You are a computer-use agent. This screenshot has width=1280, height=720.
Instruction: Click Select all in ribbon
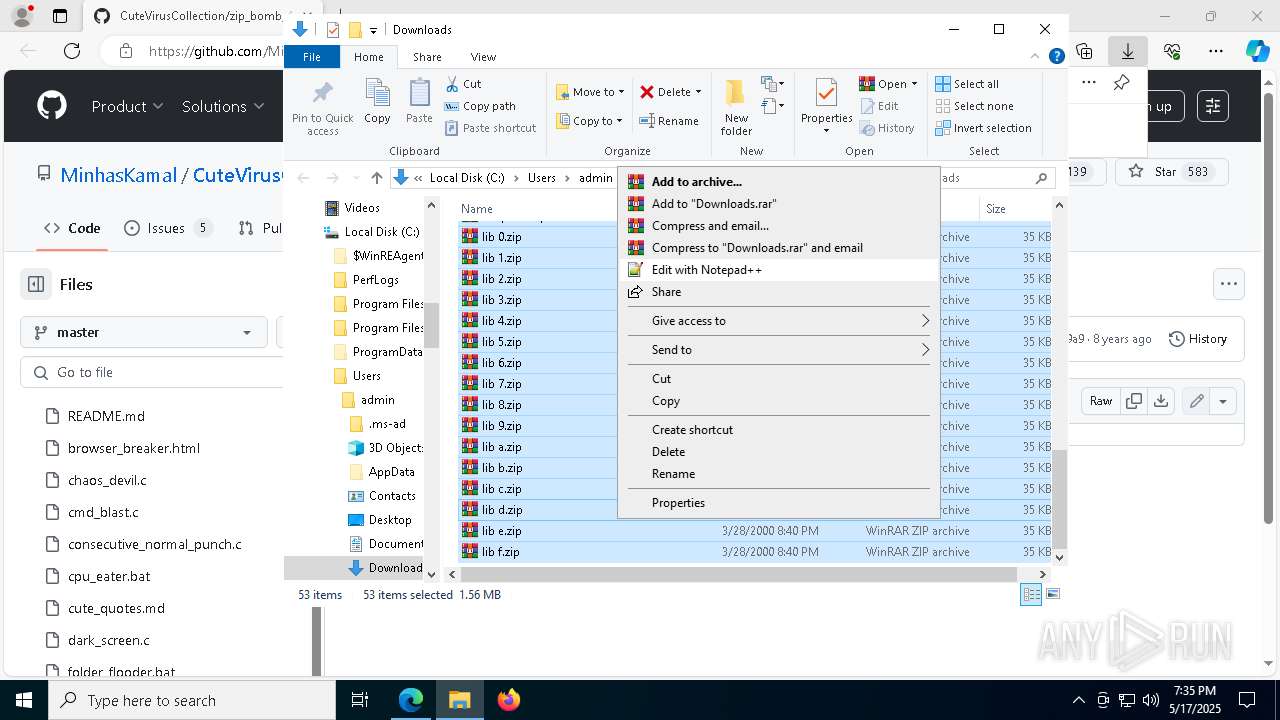click(967, 84)
